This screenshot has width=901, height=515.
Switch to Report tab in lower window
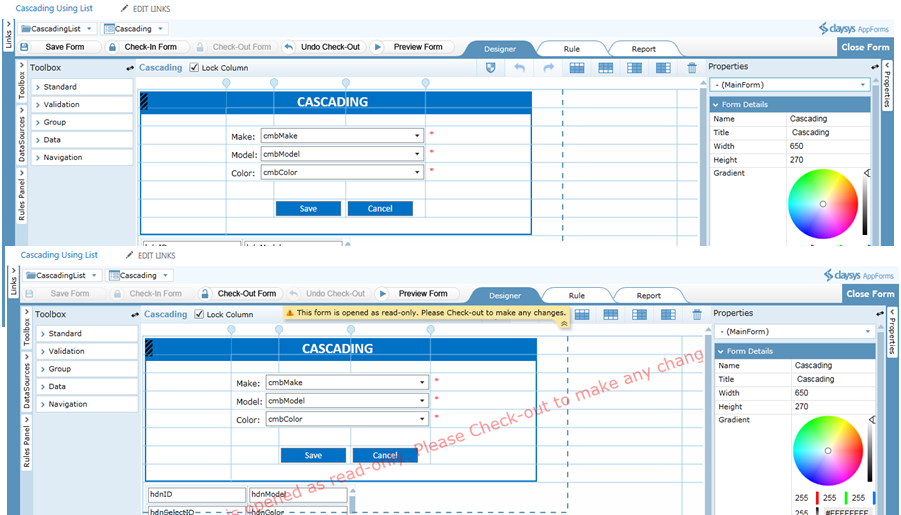(x=649, y=295)
